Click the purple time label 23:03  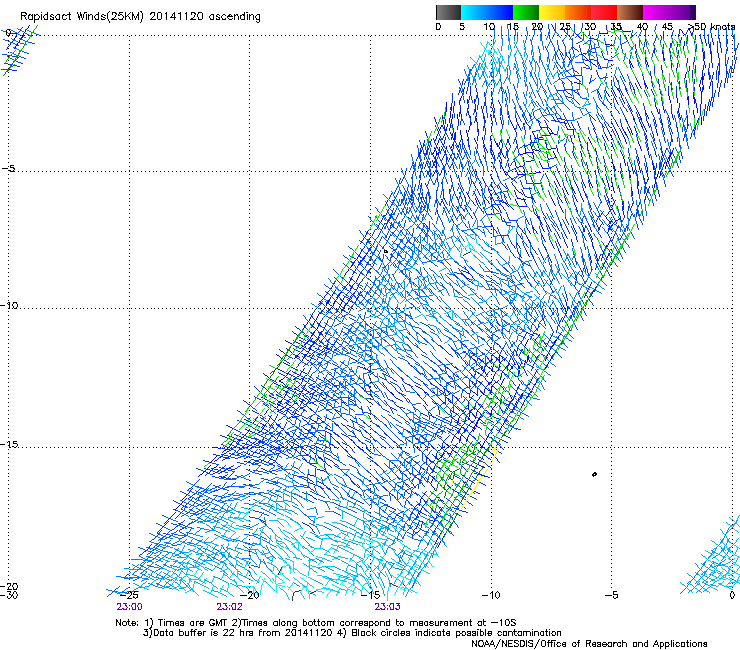tap(387, 607)
